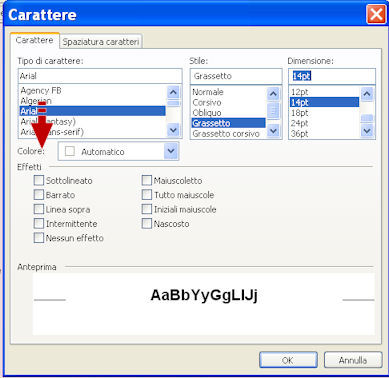
Task: Click font list scroll down arrow
Action: pyautogui.click(x=173, y=130)
